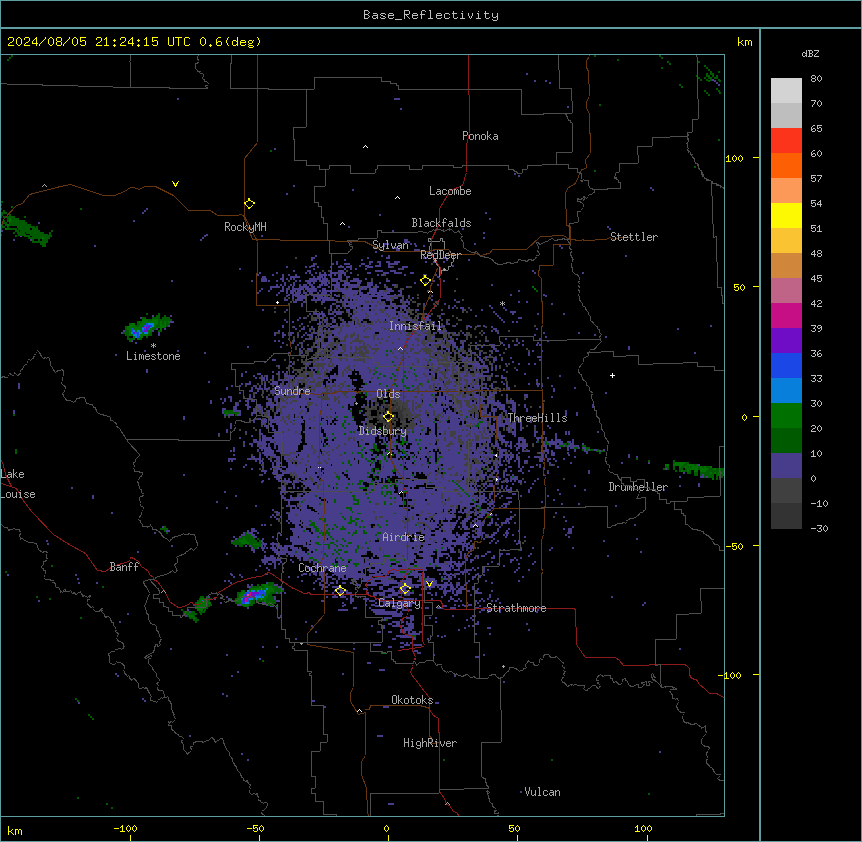Click the Drumheller label

[x=638, y=487]
